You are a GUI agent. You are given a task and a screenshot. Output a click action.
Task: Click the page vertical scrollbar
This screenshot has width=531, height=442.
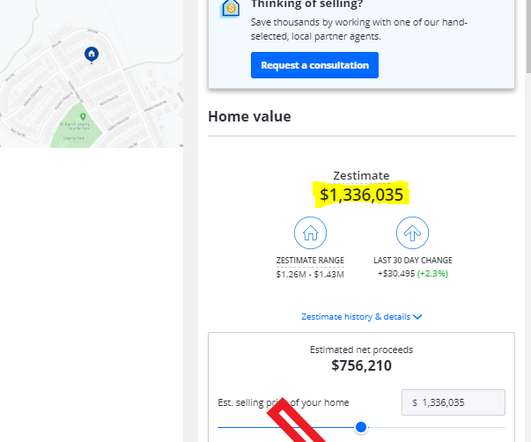click(528, 221)
